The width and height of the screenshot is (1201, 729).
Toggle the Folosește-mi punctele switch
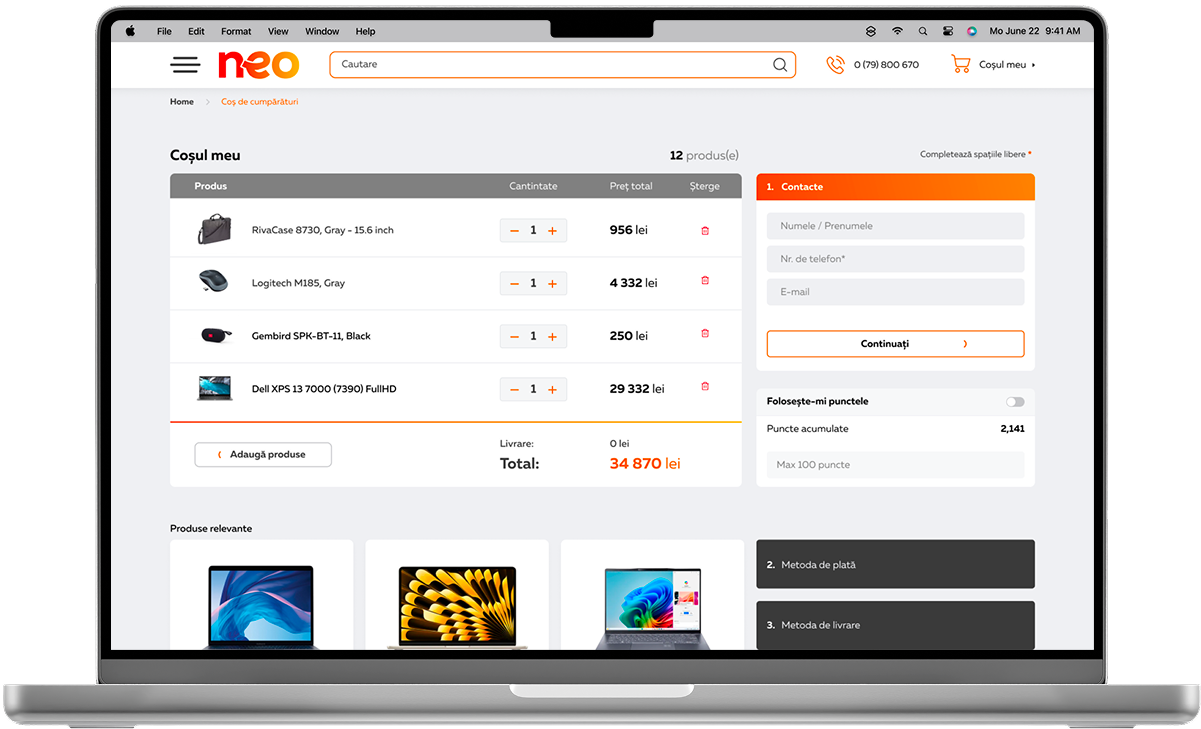click(x=1015, y=402)
